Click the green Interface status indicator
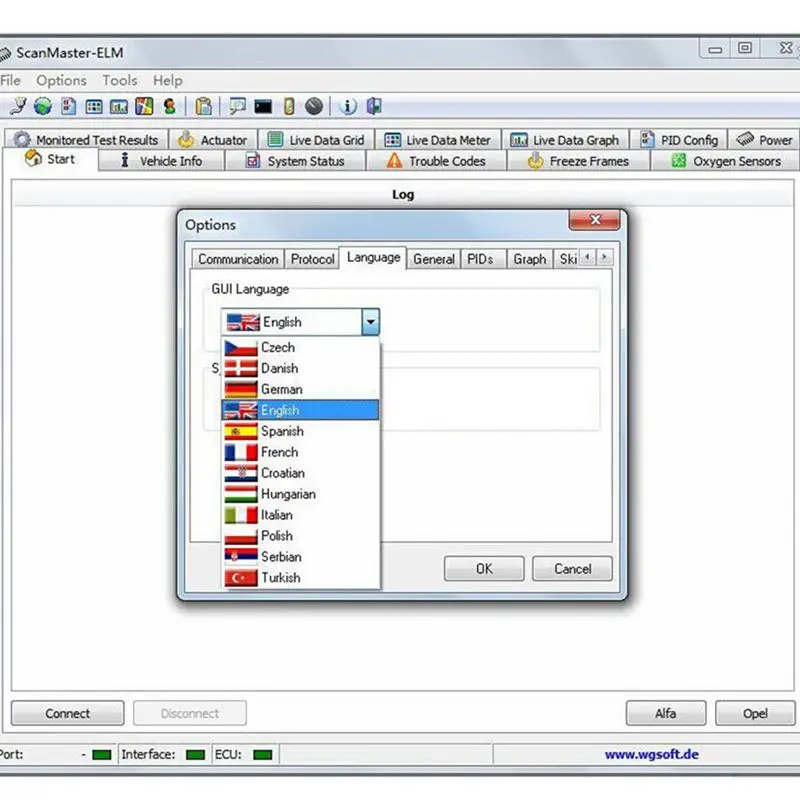Screen dimensions: 800x800 pos(195,755)
